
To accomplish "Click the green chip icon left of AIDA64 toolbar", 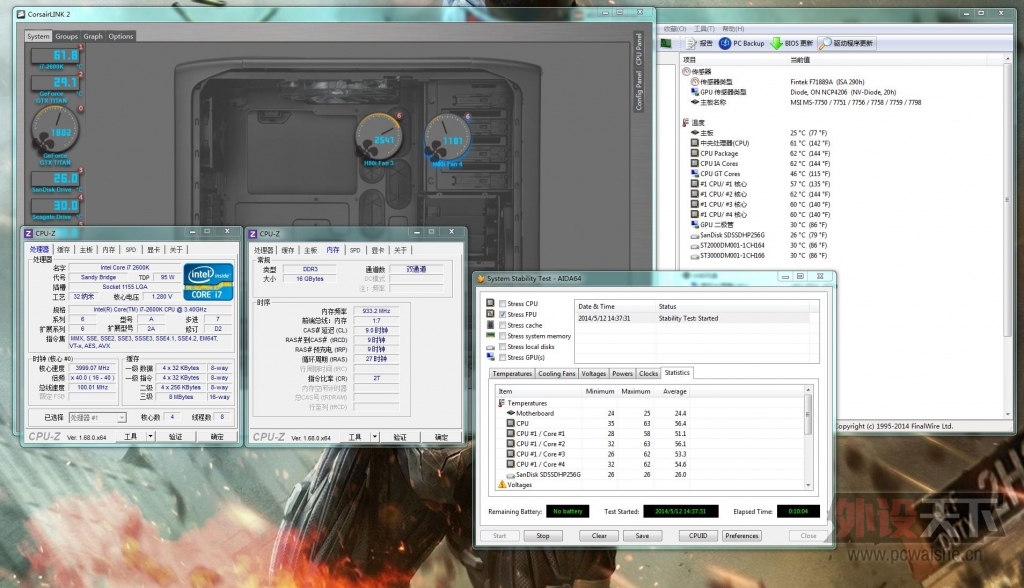I will click(x=665, y=43).
